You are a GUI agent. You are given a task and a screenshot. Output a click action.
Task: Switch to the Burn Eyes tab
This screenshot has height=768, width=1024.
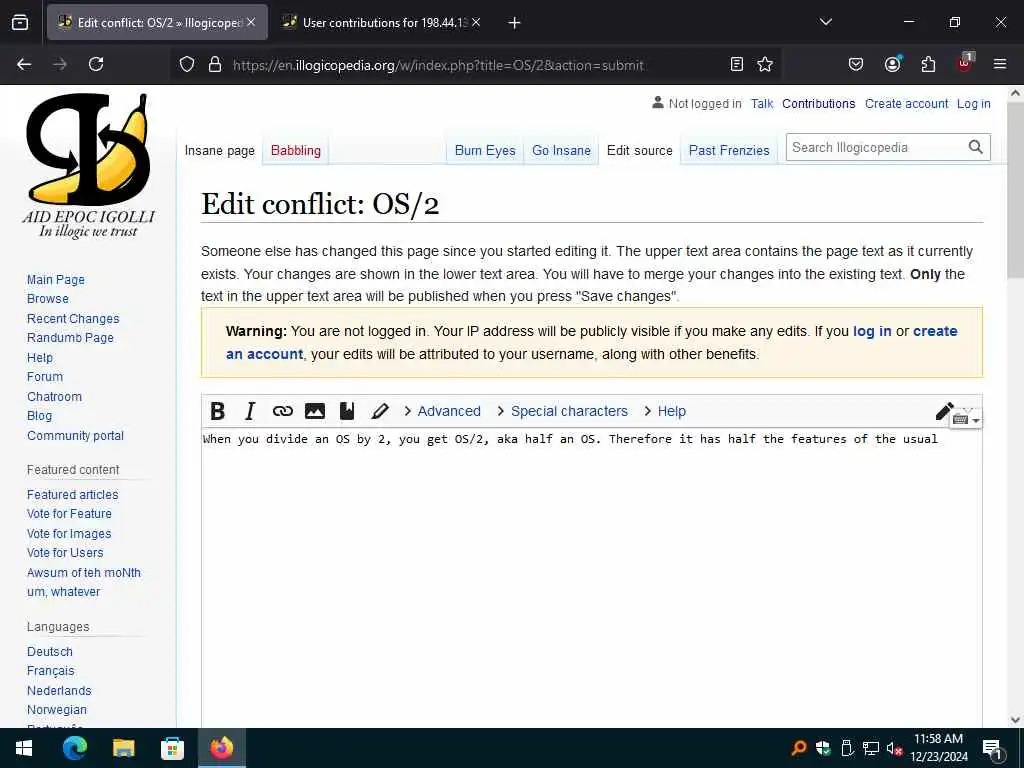[x=485, y=150]
